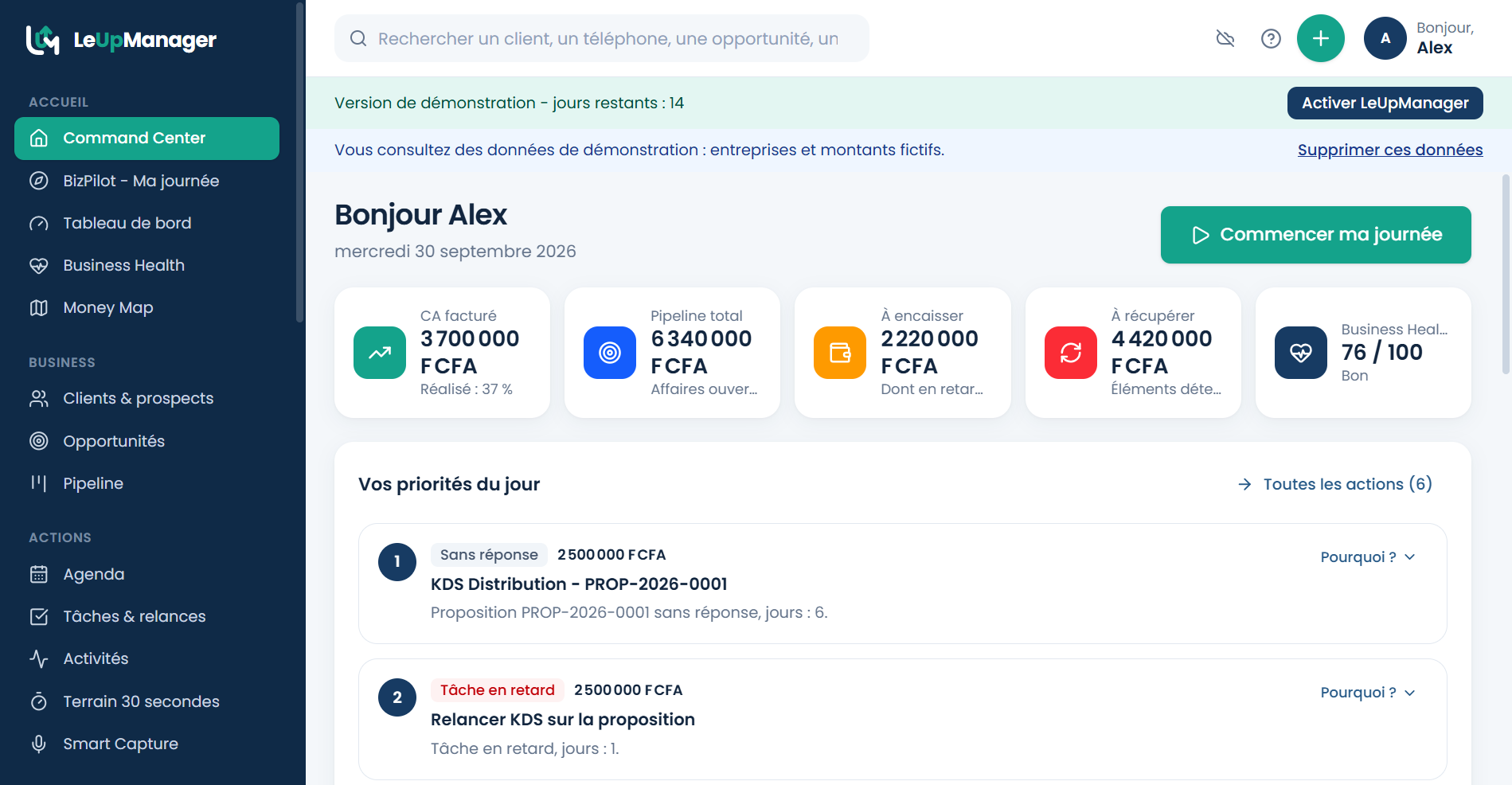Open Command Center in sidebar
This screenshot has height=785, width=1512.
click(147, 139)
